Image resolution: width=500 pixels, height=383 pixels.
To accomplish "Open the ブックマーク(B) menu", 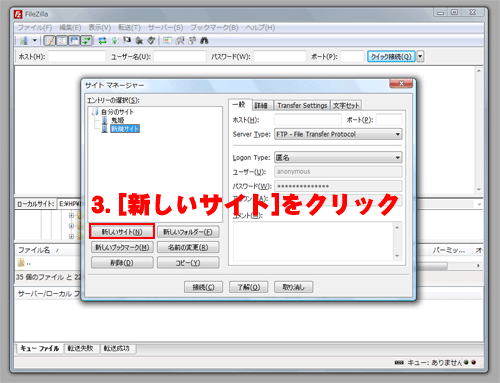I will coord(214,27).
